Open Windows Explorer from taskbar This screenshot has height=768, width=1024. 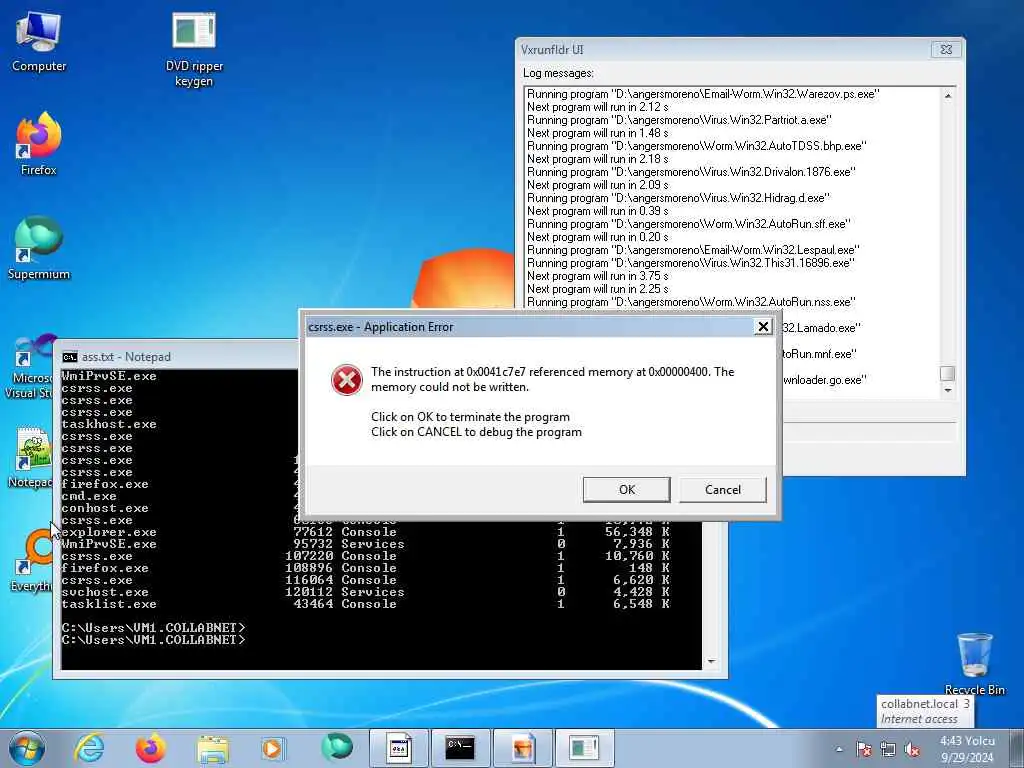point(212,748)
